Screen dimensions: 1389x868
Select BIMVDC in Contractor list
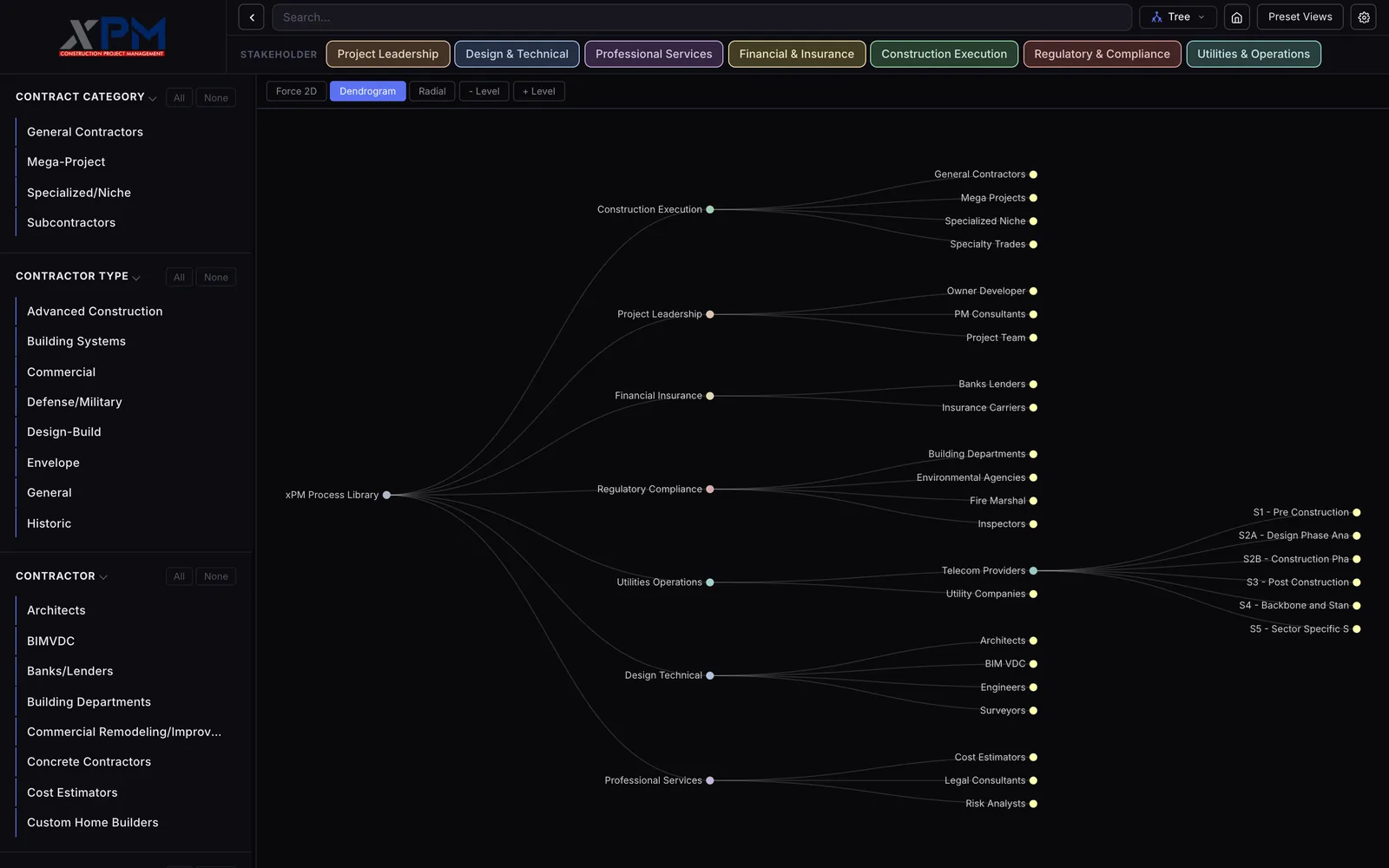(51, 641)
